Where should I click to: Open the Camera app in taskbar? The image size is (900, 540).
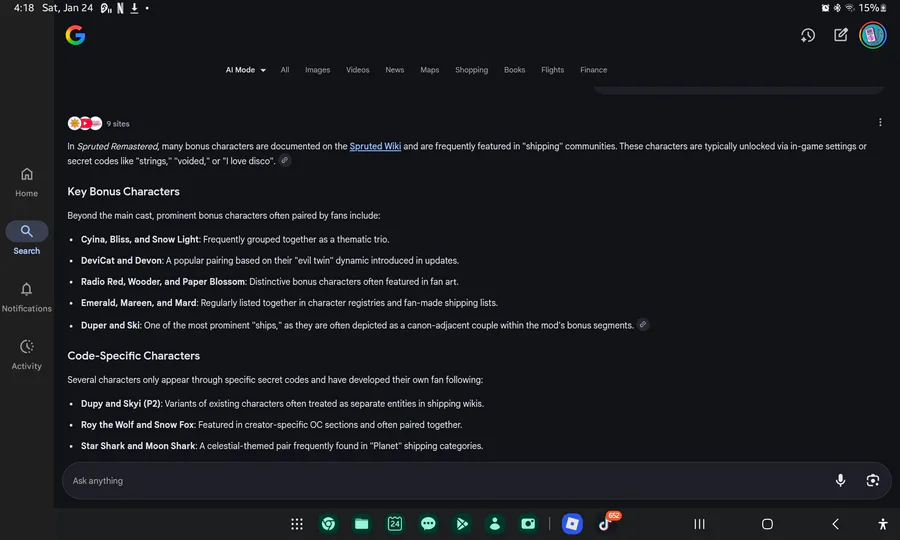(x=528, y=524)
